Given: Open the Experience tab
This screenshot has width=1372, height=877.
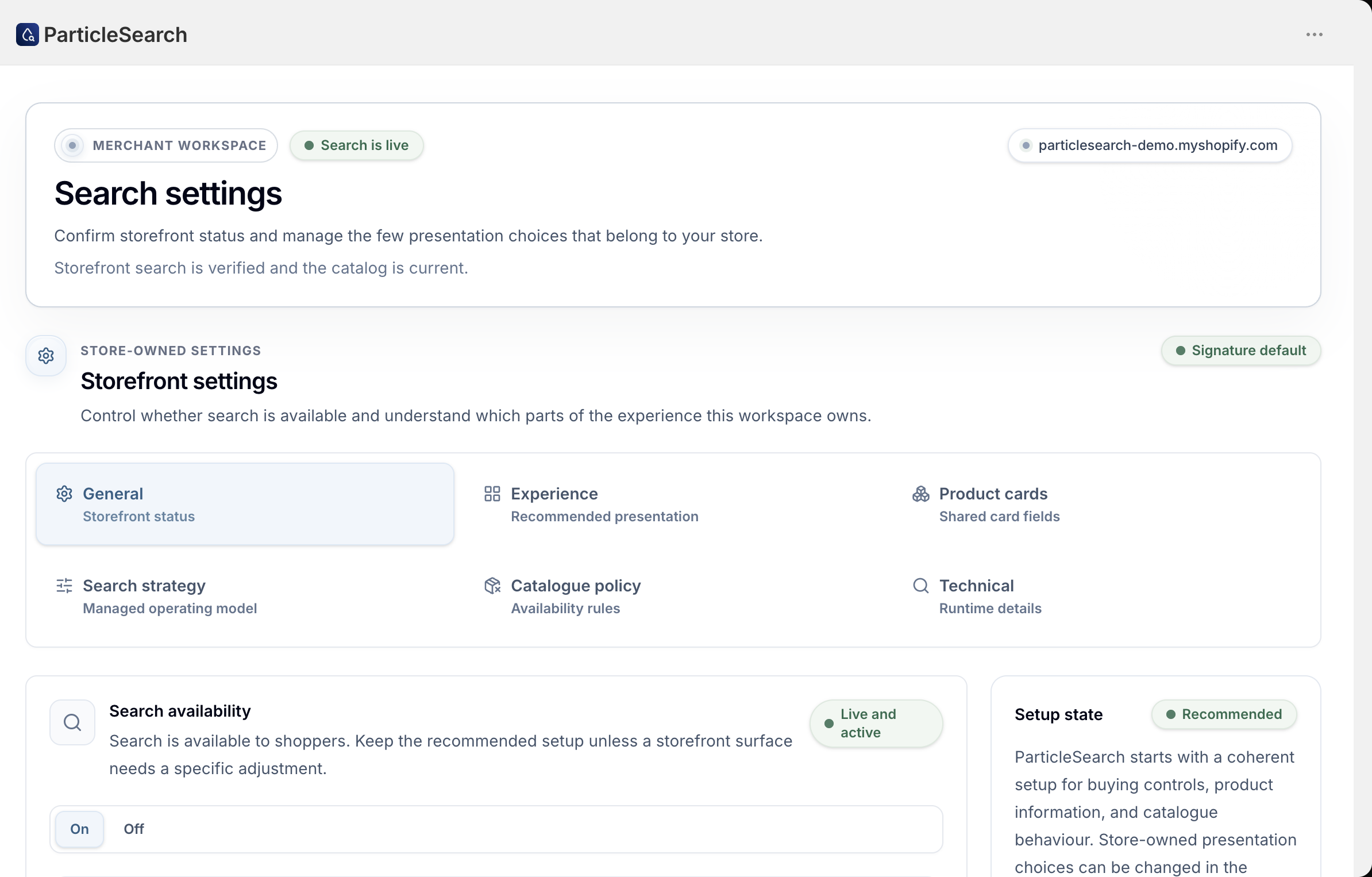Looking at the screenshot, I should click(673, 504).
